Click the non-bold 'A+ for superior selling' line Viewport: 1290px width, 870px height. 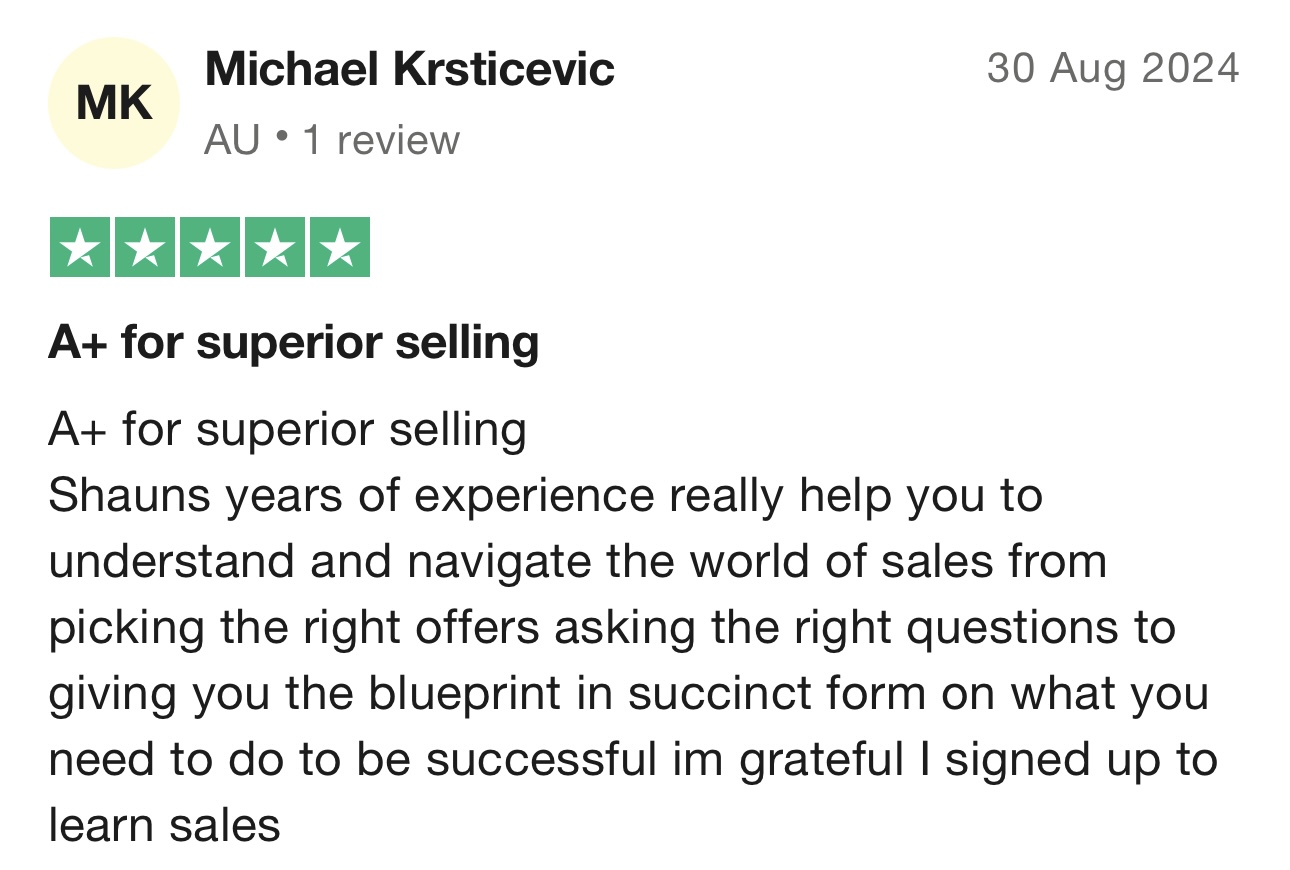(x=287, y=431)
